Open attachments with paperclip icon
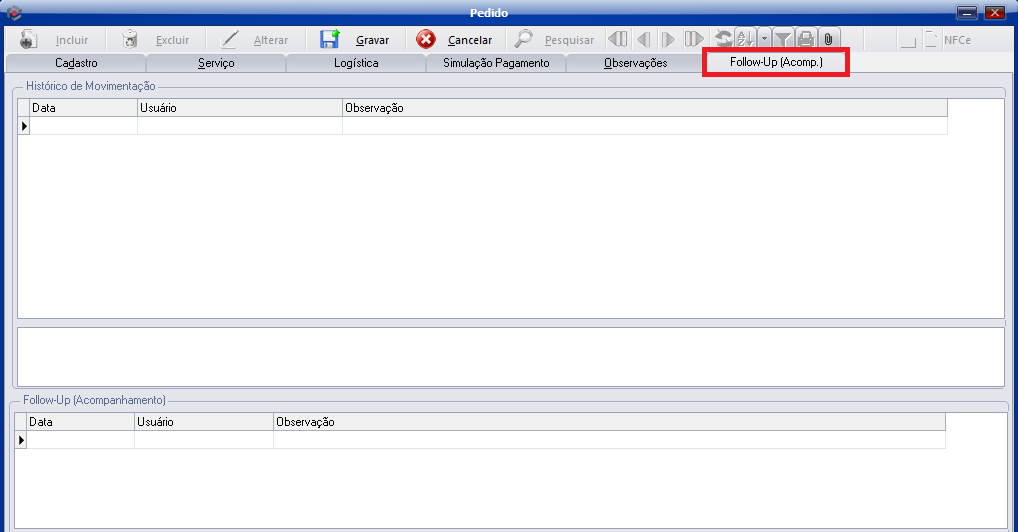The height and width of the screenshot is (532, 1018). pyautogui.click(x=828, y=40)
